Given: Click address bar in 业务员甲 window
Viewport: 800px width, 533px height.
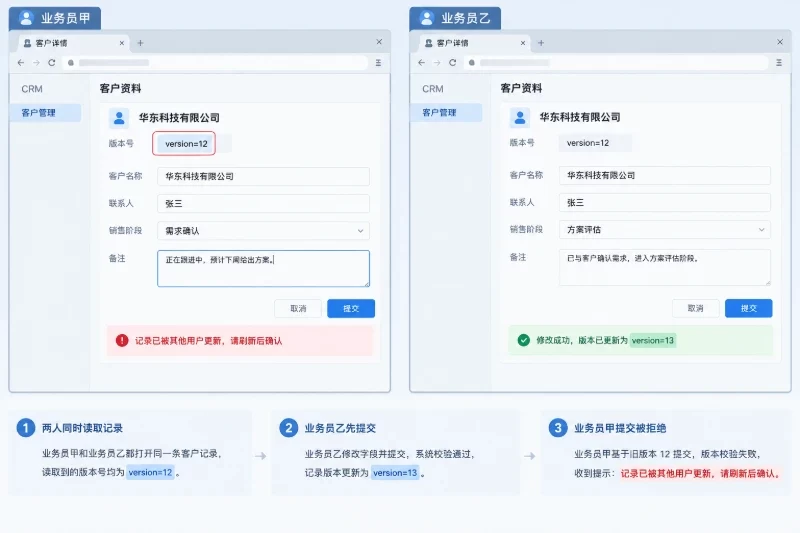Looking at the screenshot, I should pos(215,63).
